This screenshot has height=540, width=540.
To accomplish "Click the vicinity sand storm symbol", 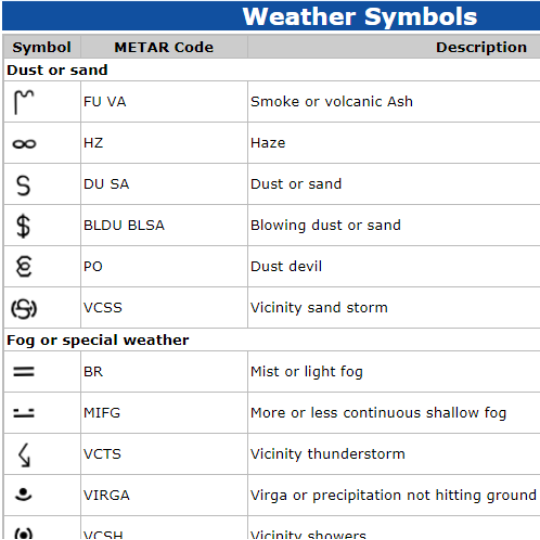I will (x=24, y=309).
